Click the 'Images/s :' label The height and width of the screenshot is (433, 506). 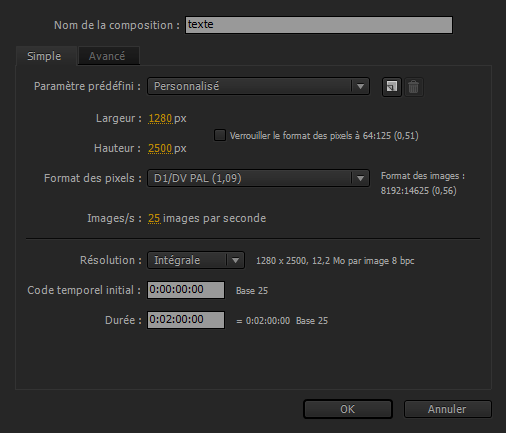114,218
